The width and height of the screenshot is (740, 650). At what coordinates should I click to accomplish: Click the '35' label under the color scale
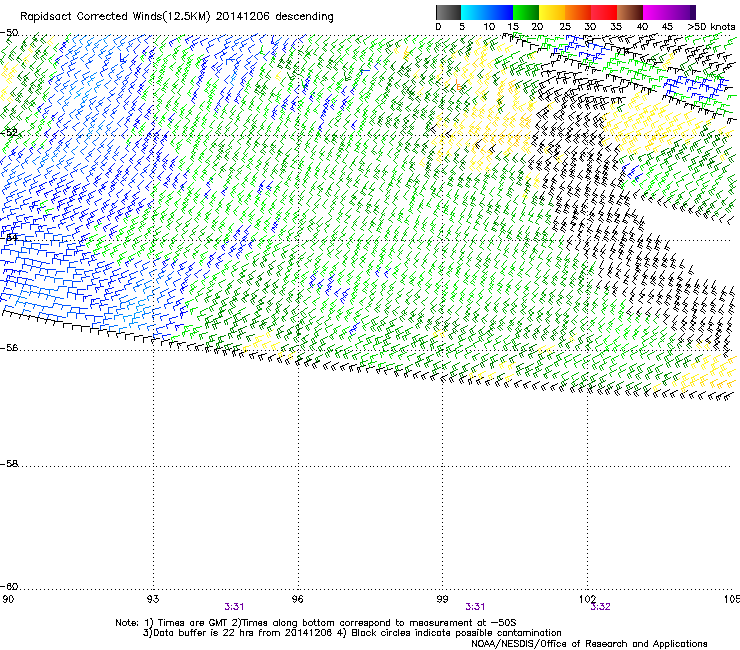(616, 27)
